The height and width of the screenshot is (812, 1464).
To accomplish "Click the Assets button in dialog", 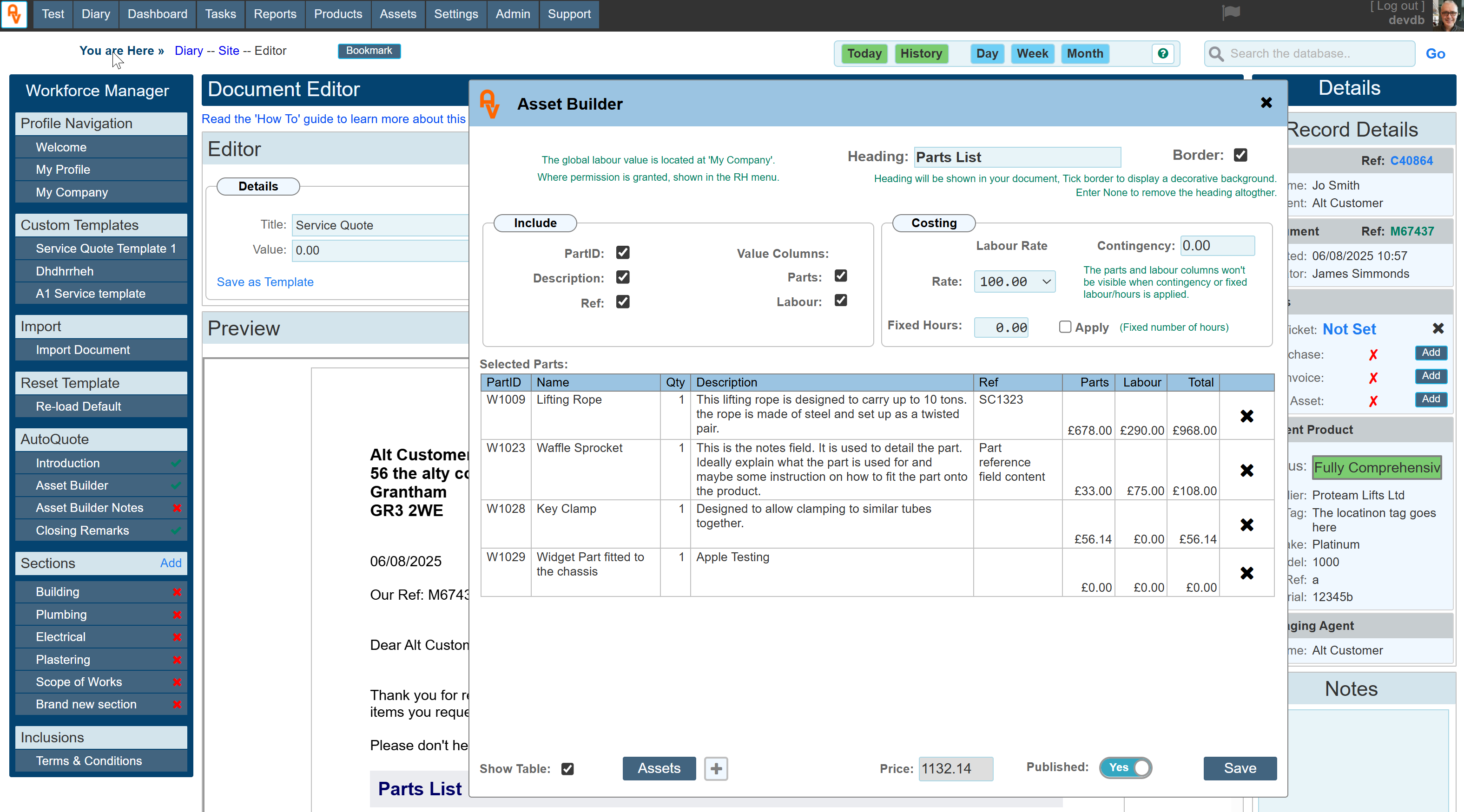I will 659,768.
